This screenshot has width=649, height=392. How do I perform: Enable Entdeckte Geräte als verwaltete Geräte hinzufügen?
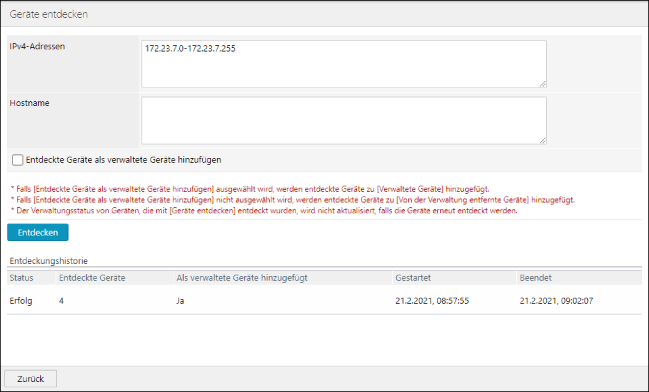click(17, 160)
